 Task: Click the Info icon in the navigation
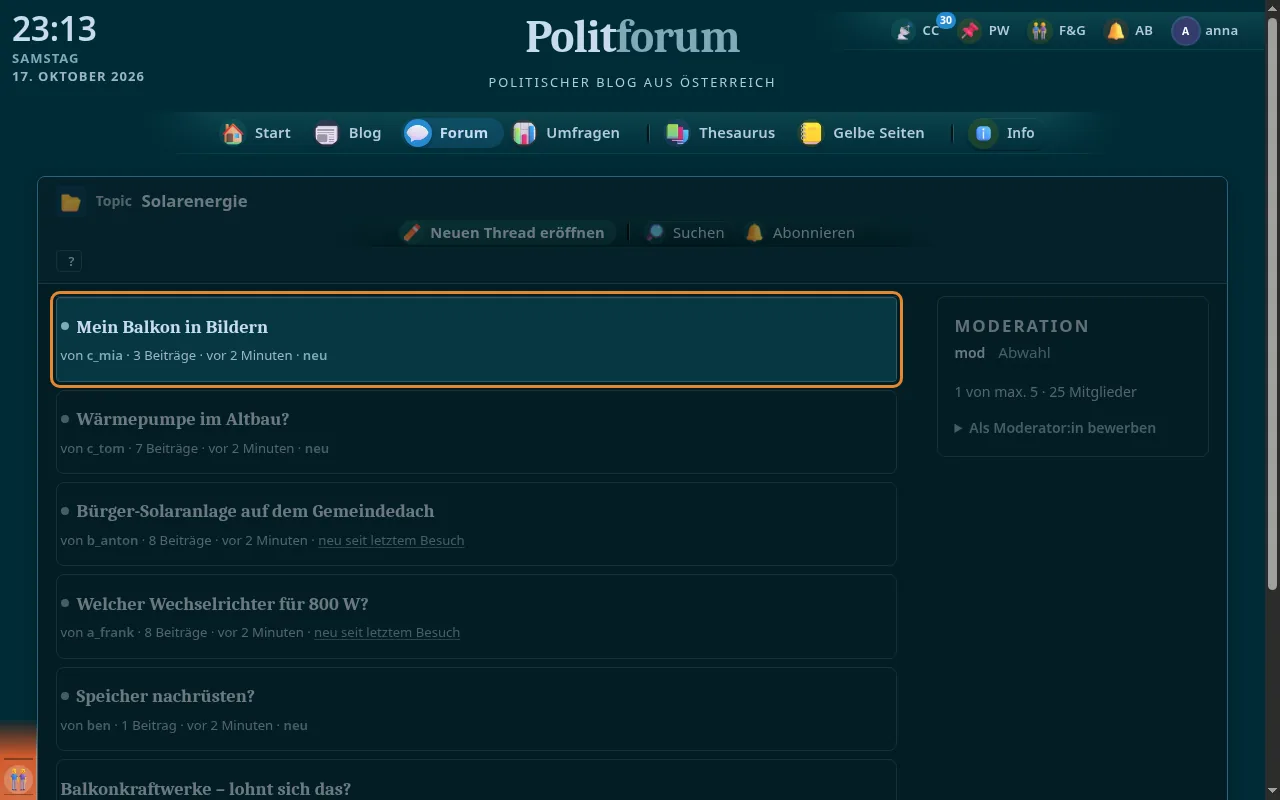pos(983,133)
